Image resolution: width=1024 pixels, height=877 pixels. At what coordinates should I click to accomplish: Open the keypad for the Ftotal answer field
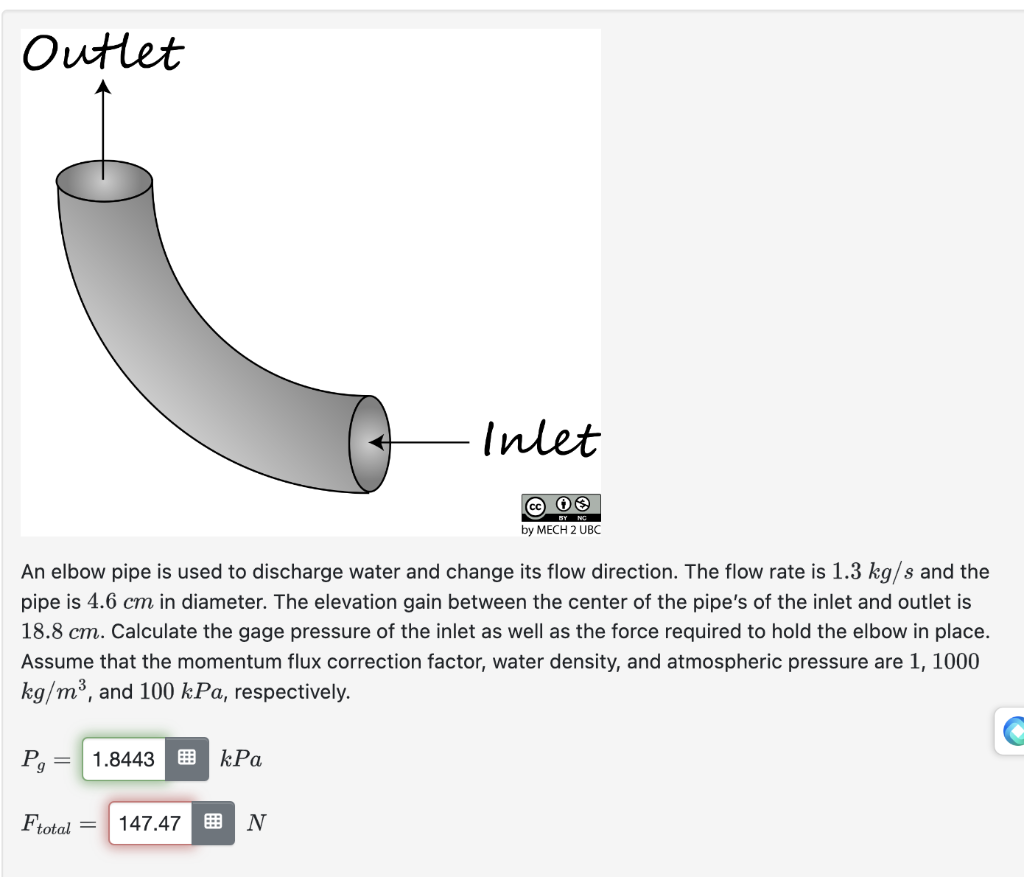pos(215,823)
